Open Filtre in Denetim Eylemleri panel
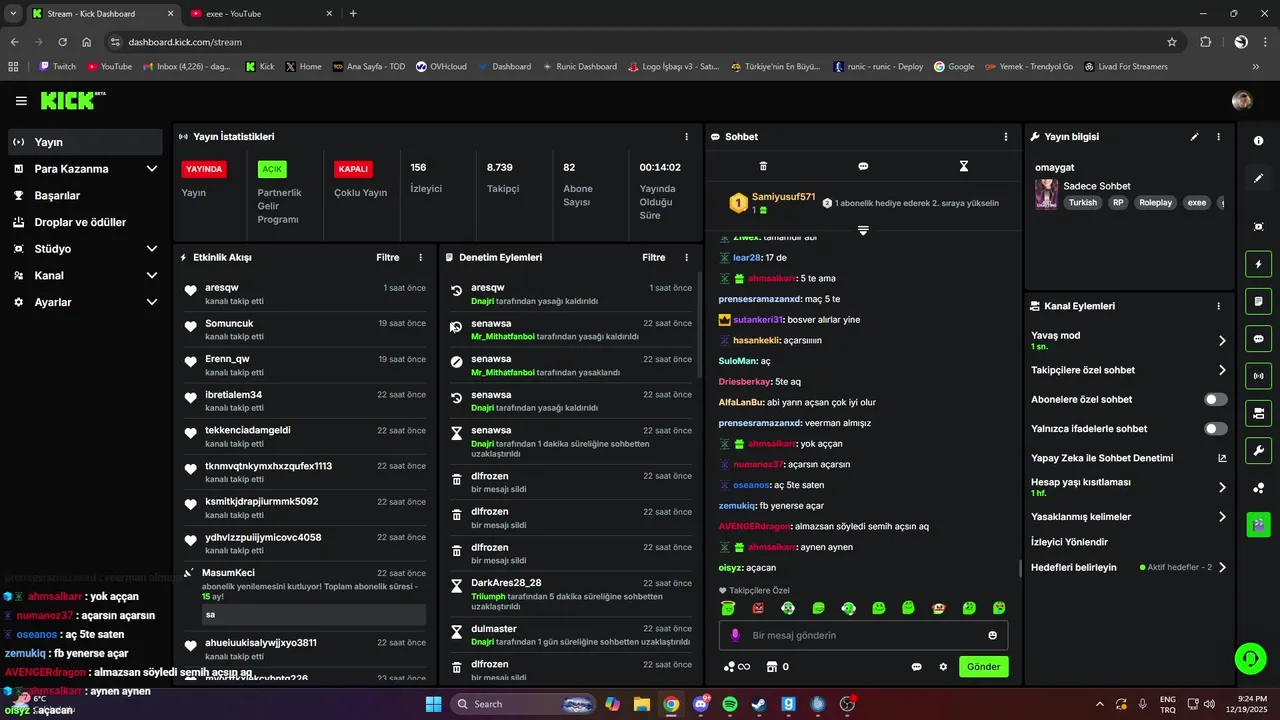 [654, 257]
